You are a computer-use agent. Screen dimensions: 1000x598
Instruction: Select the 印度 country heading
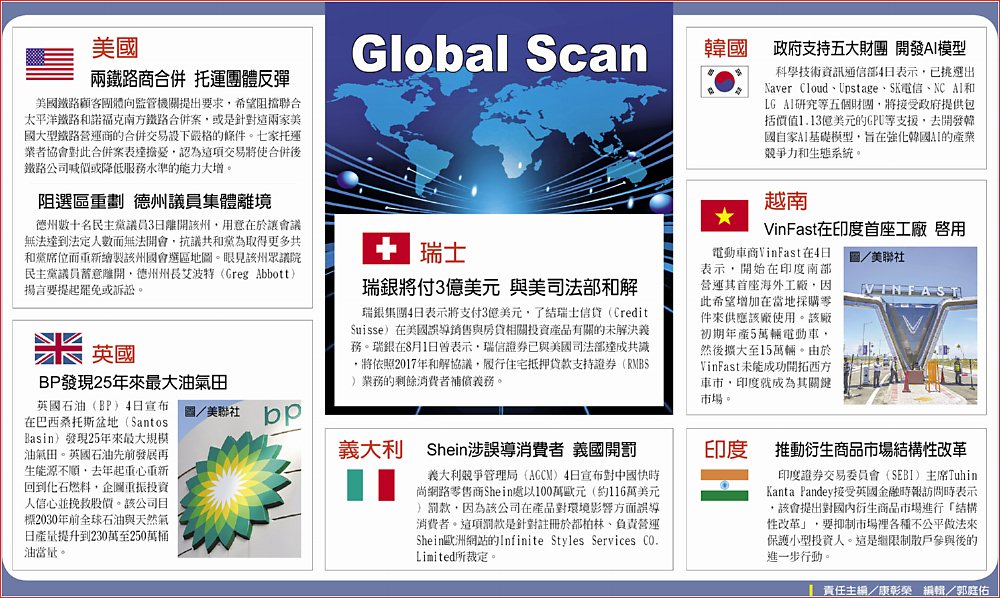726,449
